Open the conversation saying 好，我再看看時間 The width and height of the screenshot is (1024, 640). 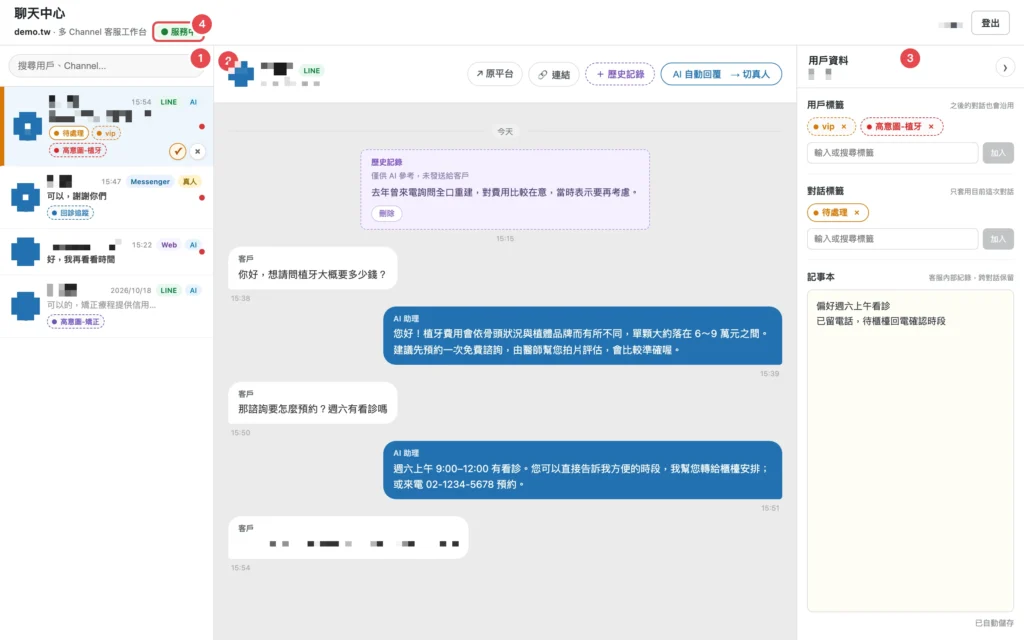pyautogui.click(x=106, y=251)
